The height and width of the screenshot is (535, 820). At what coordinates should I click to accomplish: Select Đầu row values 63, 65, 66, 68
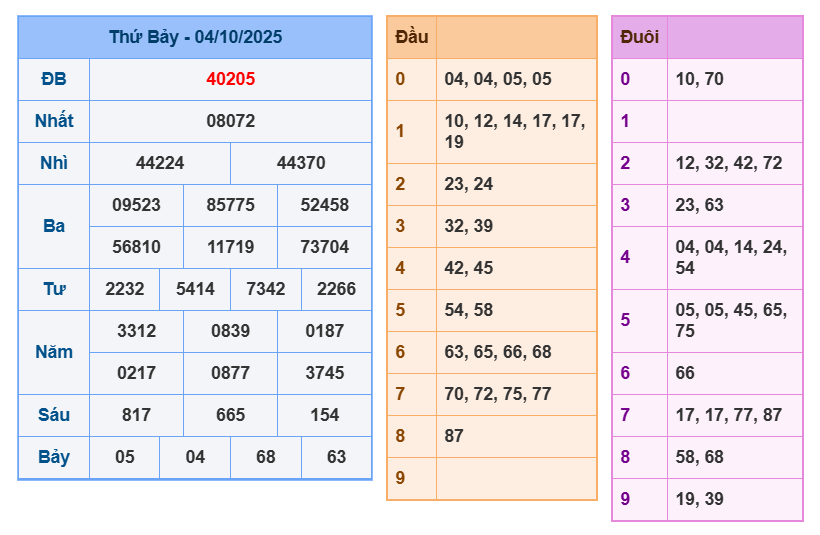(x=498, y=352)
